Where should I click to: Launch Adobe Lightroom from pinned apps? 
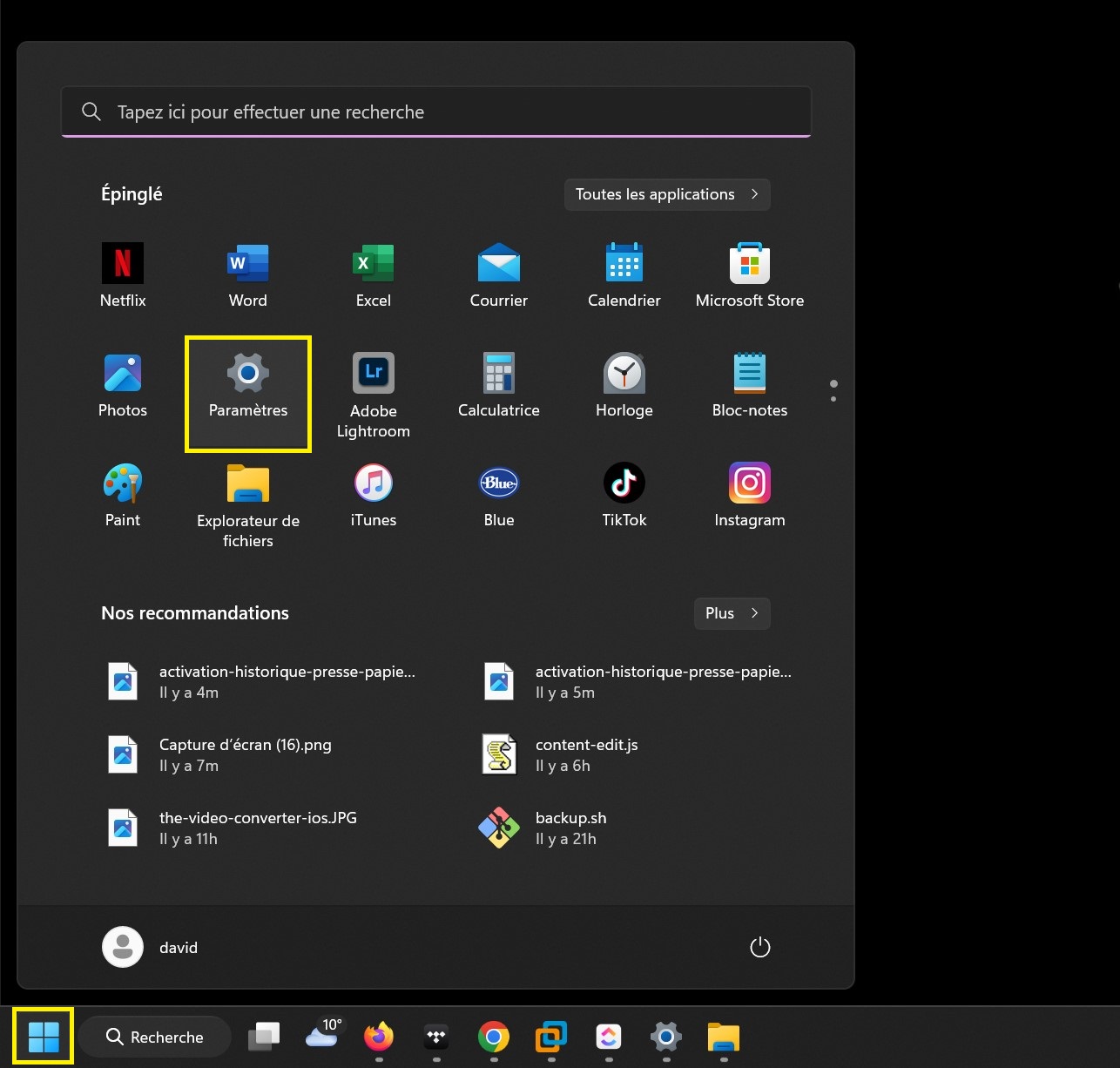[x=373, y=395]
